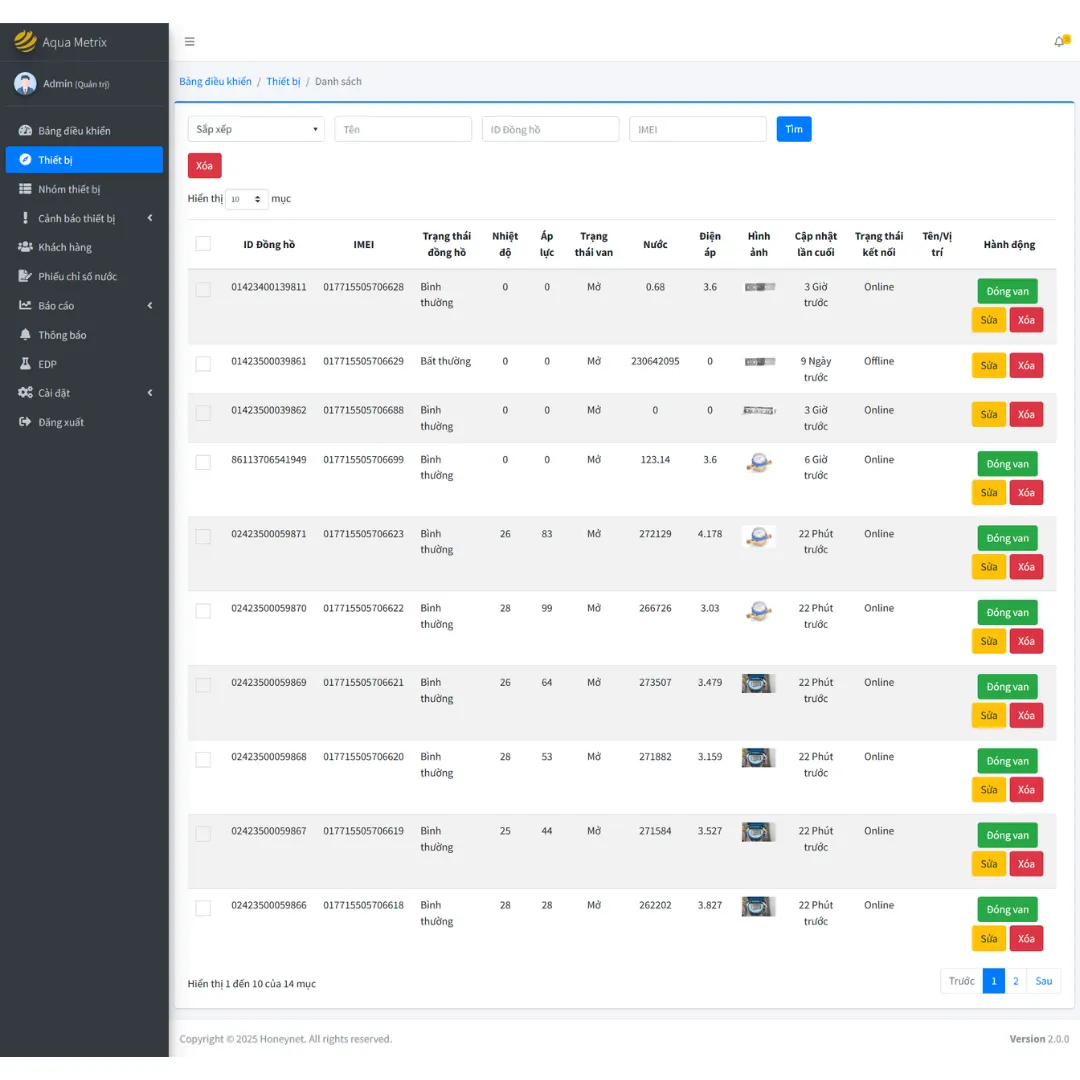
Task: Tick the select-all checkbox in table header
Action: tap(203, 244)
